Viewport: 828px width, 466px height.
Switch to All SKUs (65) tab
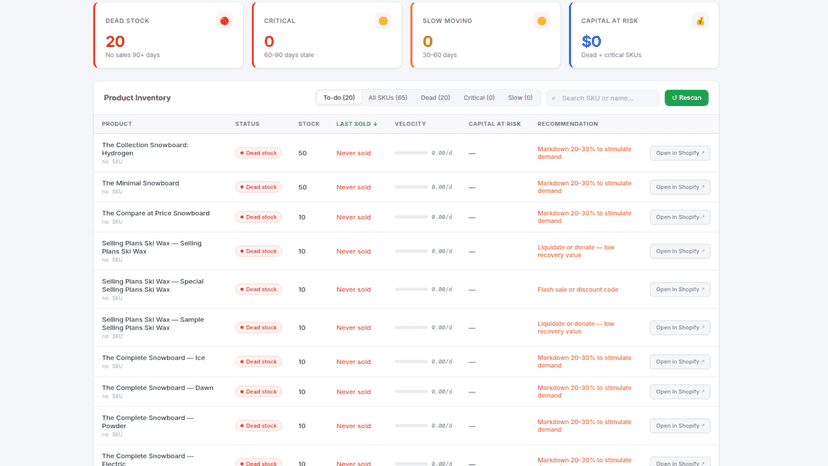tap(388, 98)
